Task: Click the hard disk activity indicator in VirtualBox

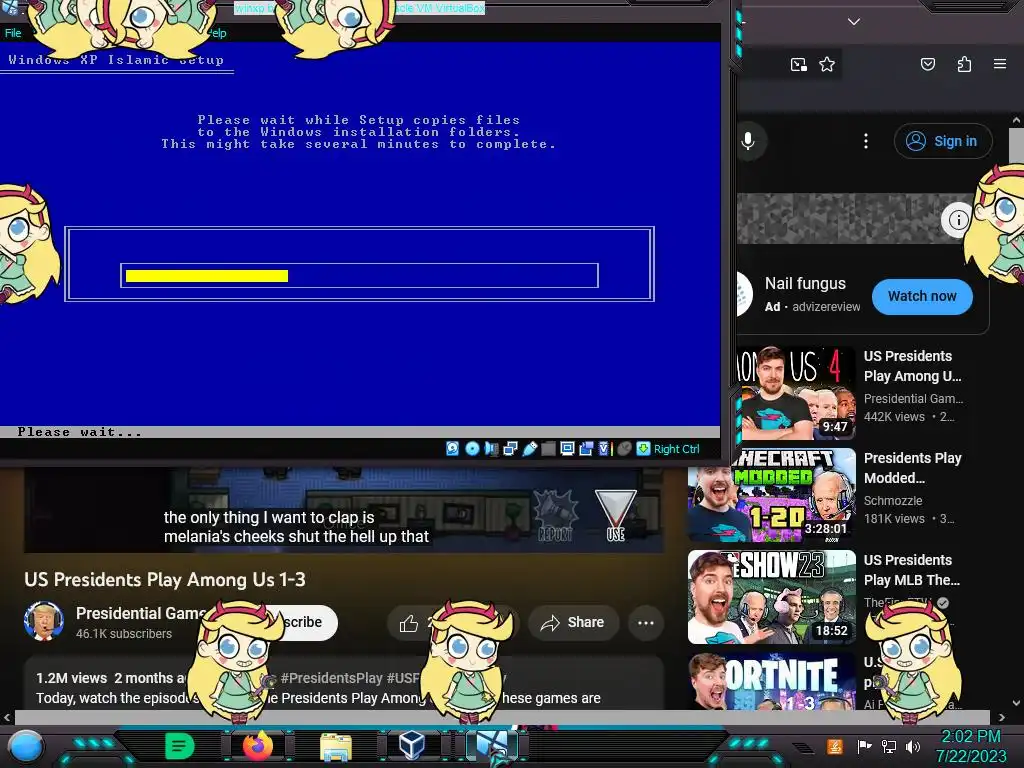Action: (453, 449)
